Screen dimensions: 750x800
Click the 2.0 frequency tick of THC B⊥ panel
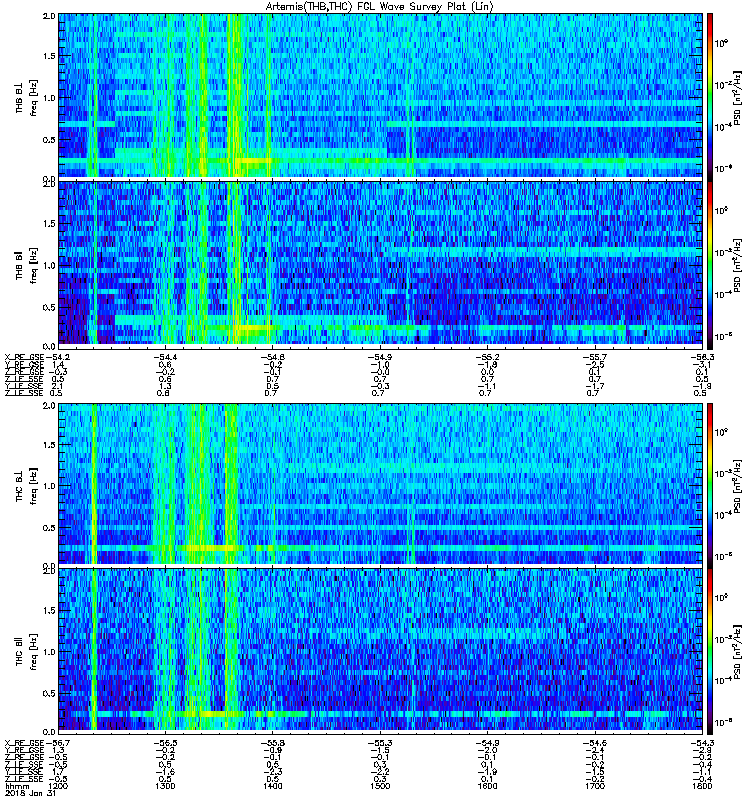[49, 406]
